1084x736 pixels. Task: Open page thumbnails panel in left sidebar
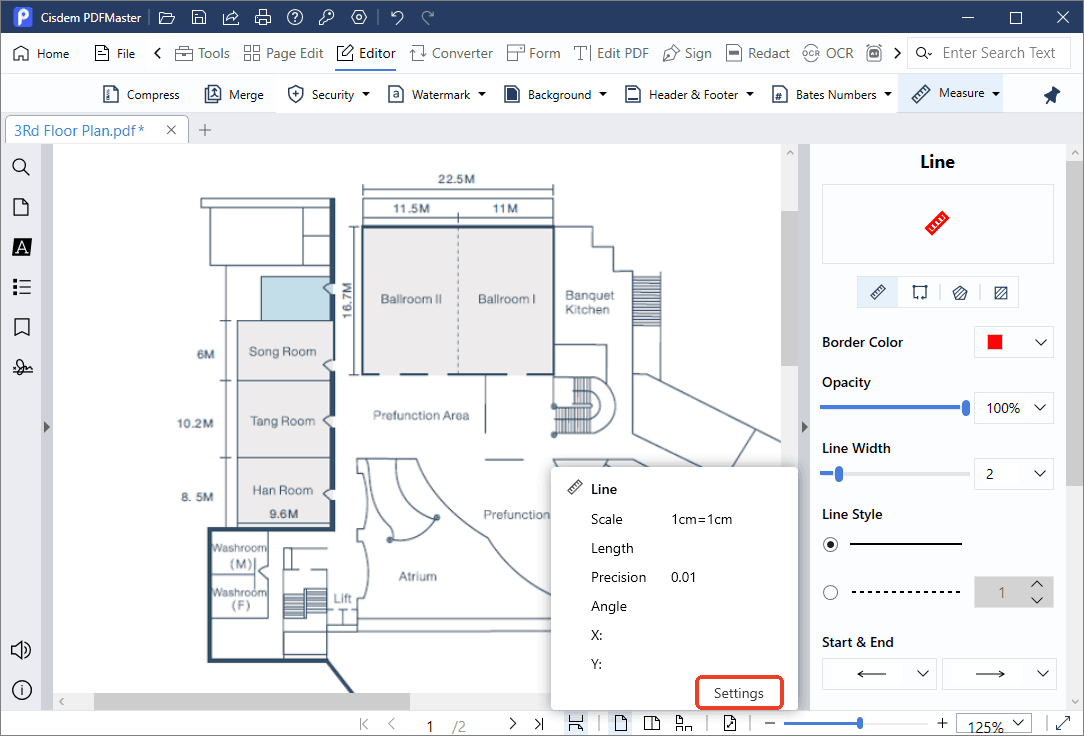click(21, 207)
